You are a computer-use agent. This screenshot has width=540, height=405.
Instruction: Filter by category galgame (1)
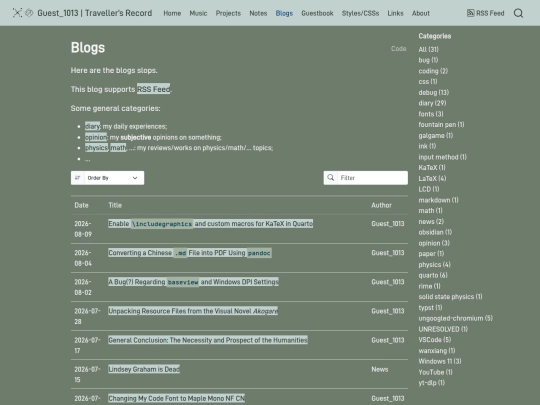click(436, 135)
